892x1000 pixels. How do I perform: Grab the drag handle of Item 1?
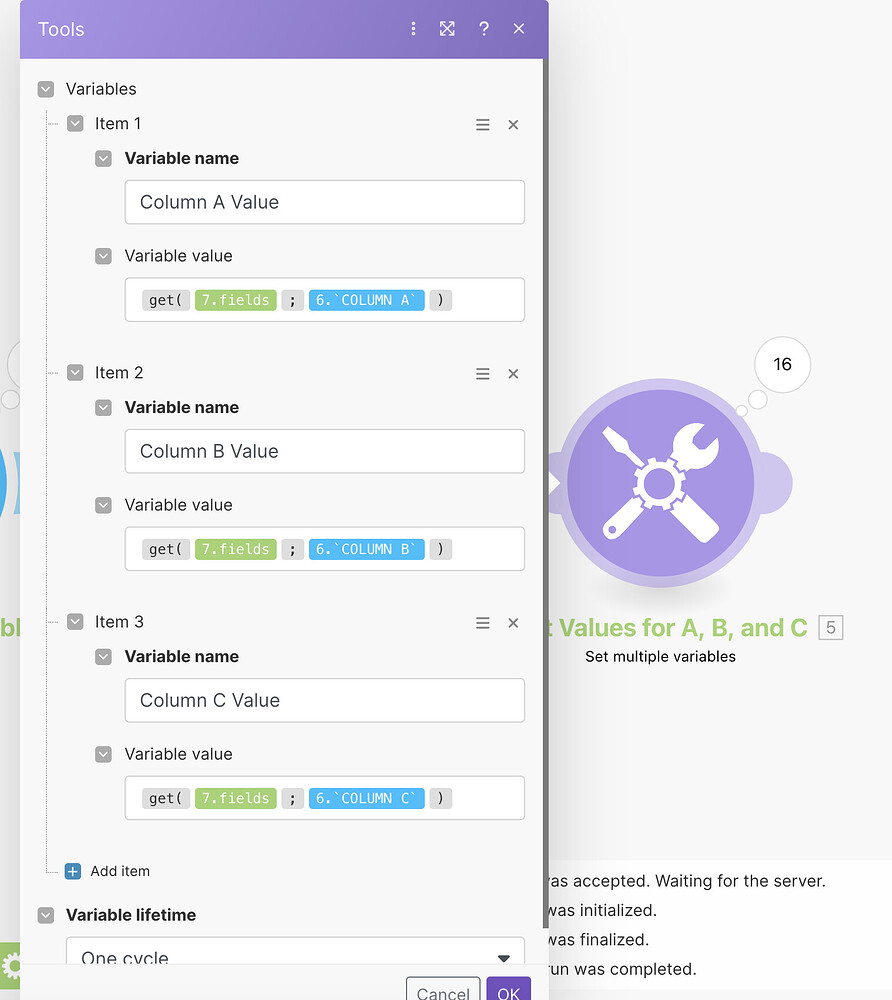[x=483, y=124]
